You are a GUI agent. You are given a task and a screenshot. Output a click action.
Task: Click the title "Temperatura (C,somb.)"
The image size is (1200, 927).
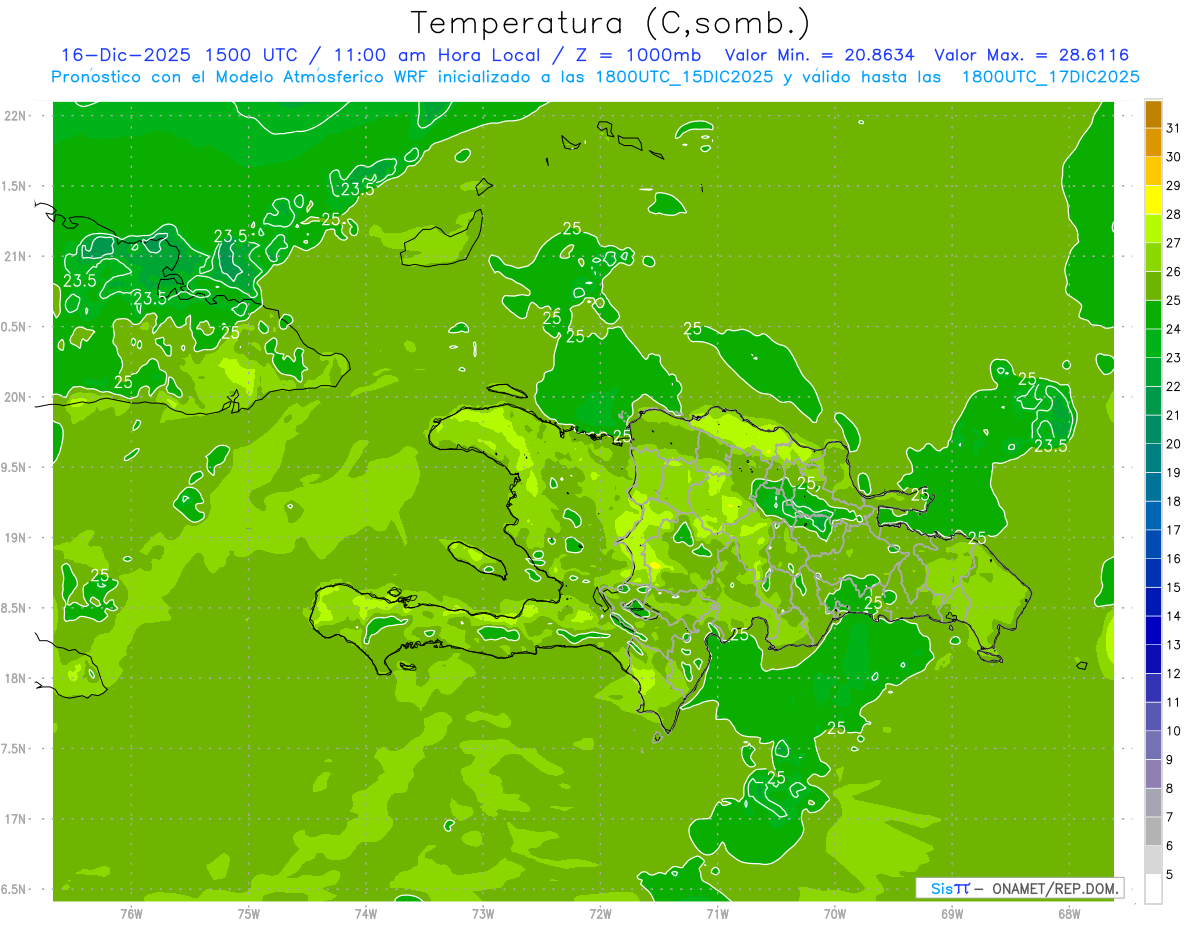pos(610,23)
